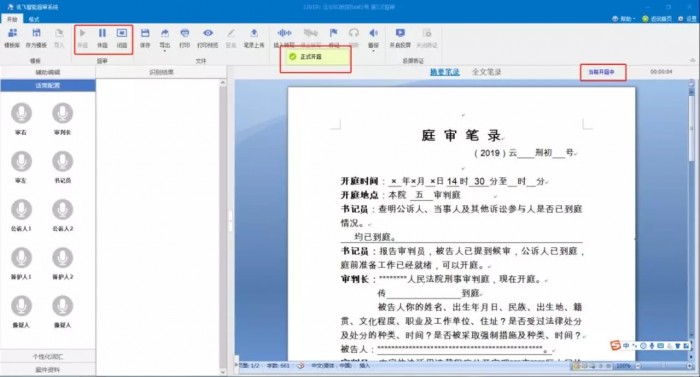This screenshot has width=700, height=377.
Task: Toggle the 公诉人1 microphone
Action: coord(21,214)
